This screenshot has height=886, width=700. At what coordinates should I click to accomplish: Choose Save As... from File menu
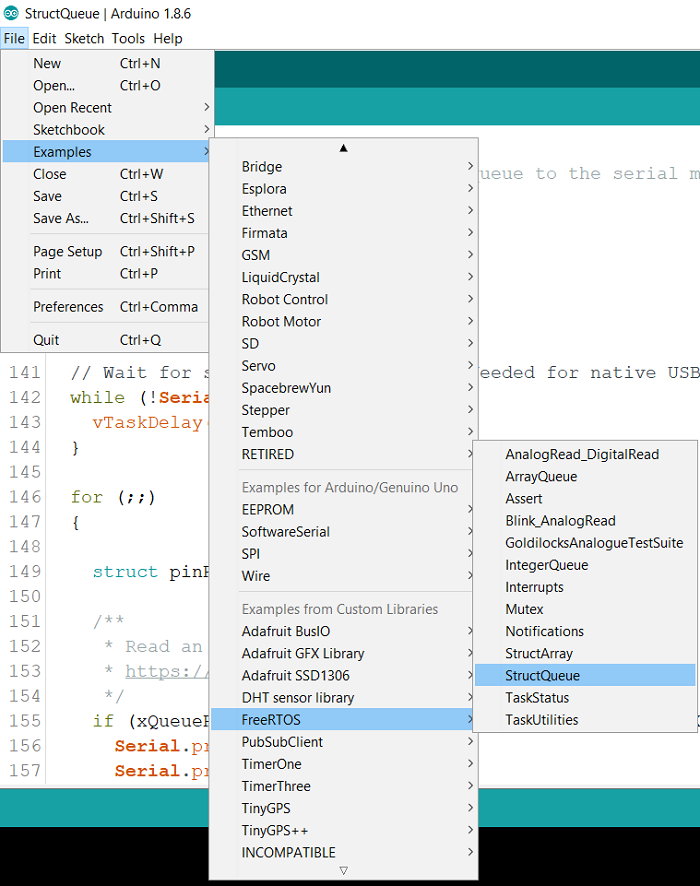(61, 218)
